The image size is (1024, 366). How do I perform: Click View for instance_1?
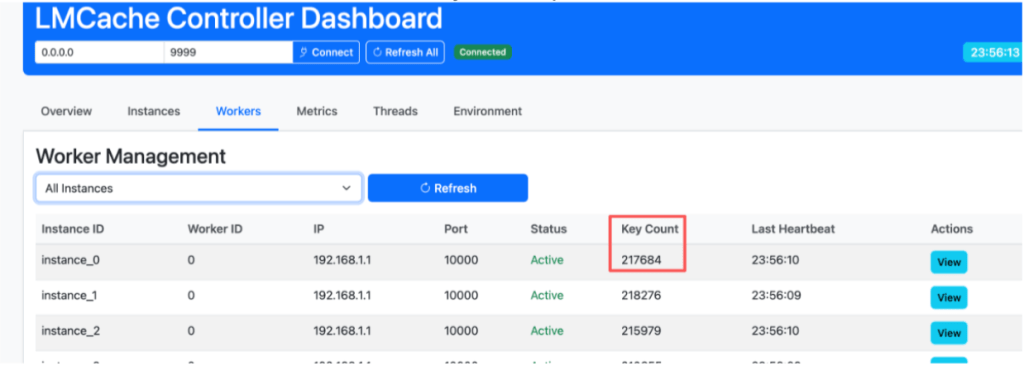click(x=949, y=297)
